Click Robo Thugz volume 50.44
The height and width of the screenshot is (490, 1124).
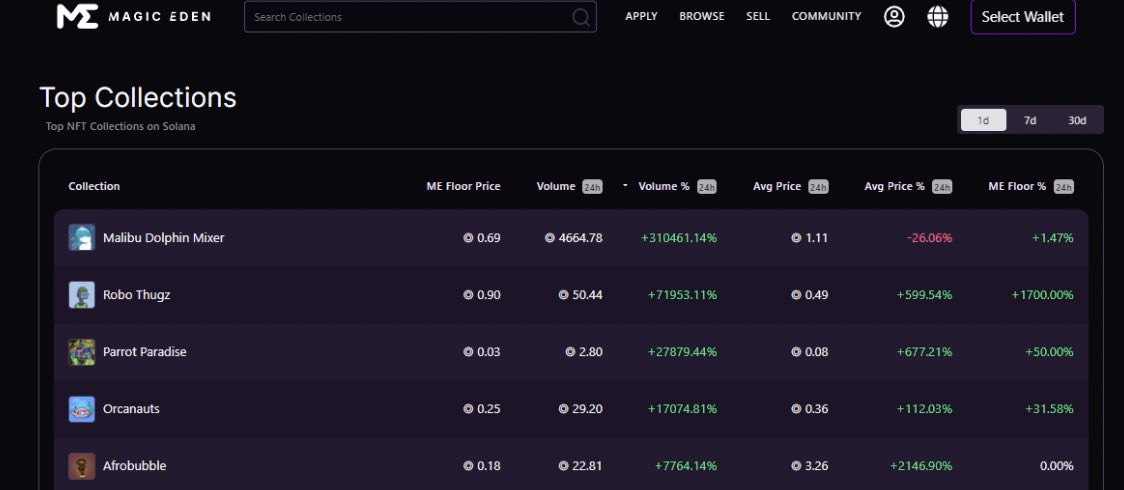pyautogui.click(x=580, y=295)
